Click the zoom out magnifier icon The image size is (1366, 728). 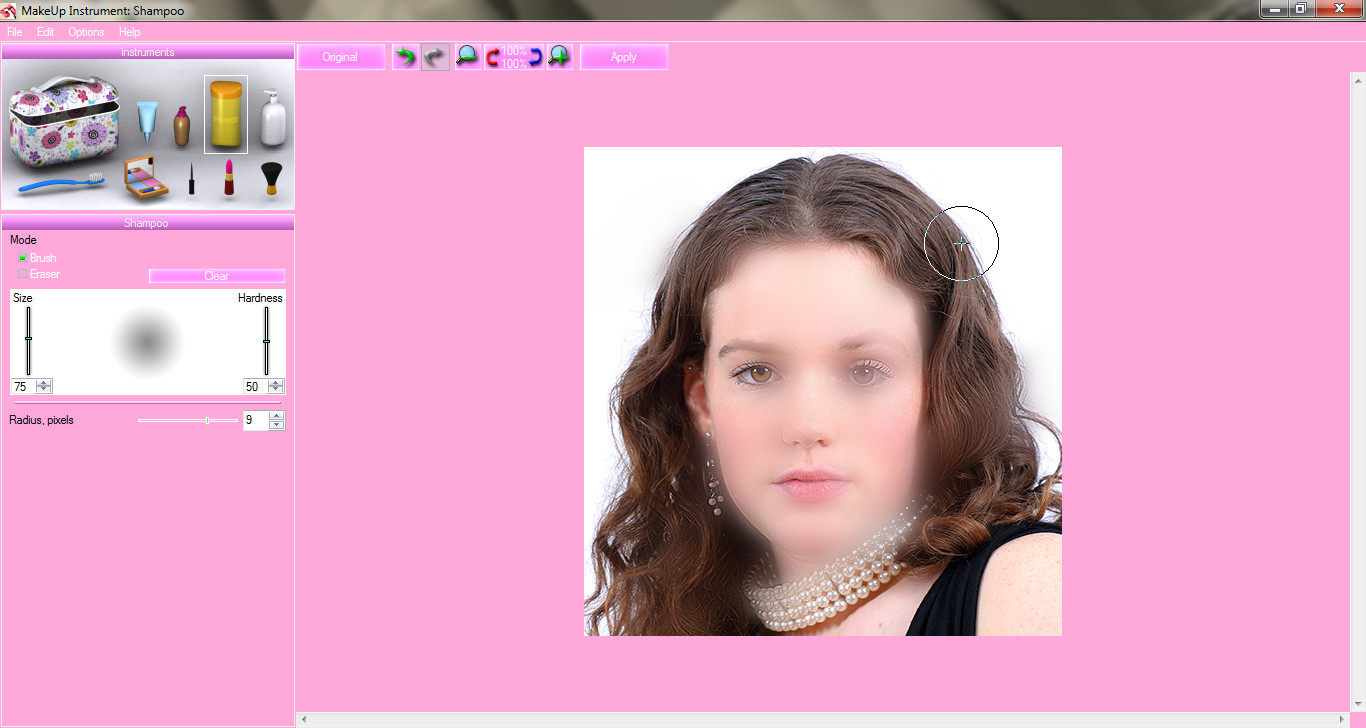[x=467, y=57]
